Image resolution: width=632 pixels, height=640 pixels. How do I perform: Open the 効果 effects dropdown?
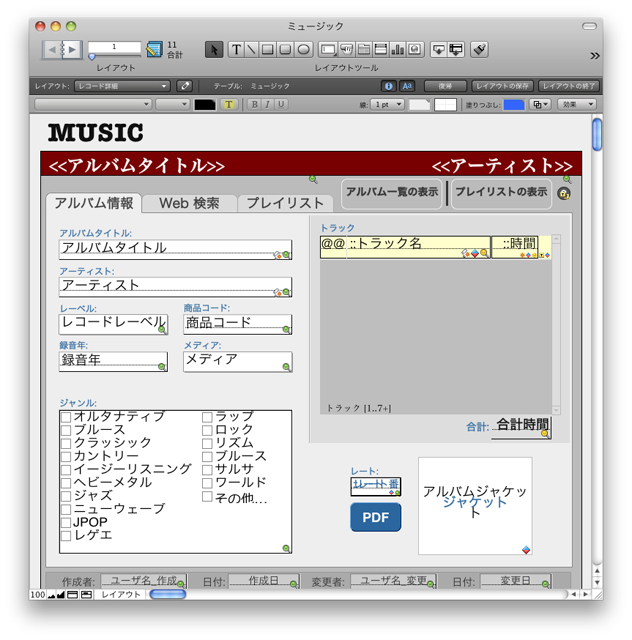pyautogui.click(x=577, y=104)
